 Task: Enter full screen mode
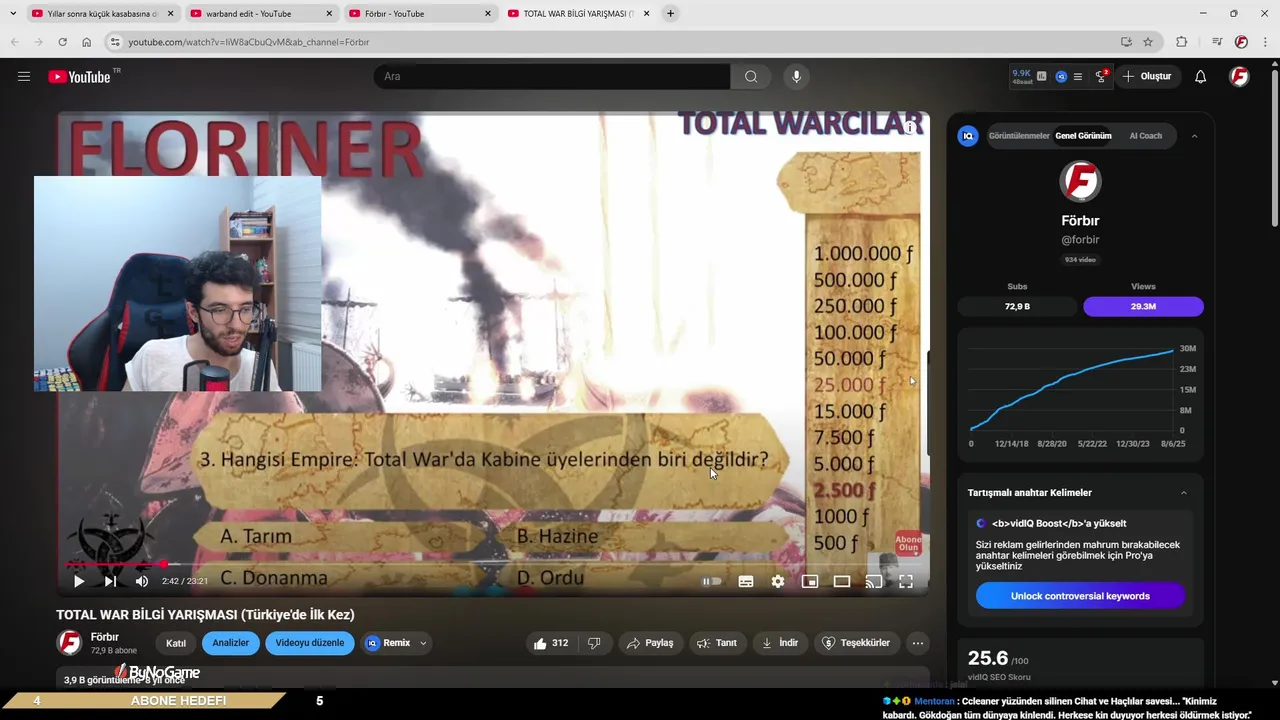click(x=906, y=581)
